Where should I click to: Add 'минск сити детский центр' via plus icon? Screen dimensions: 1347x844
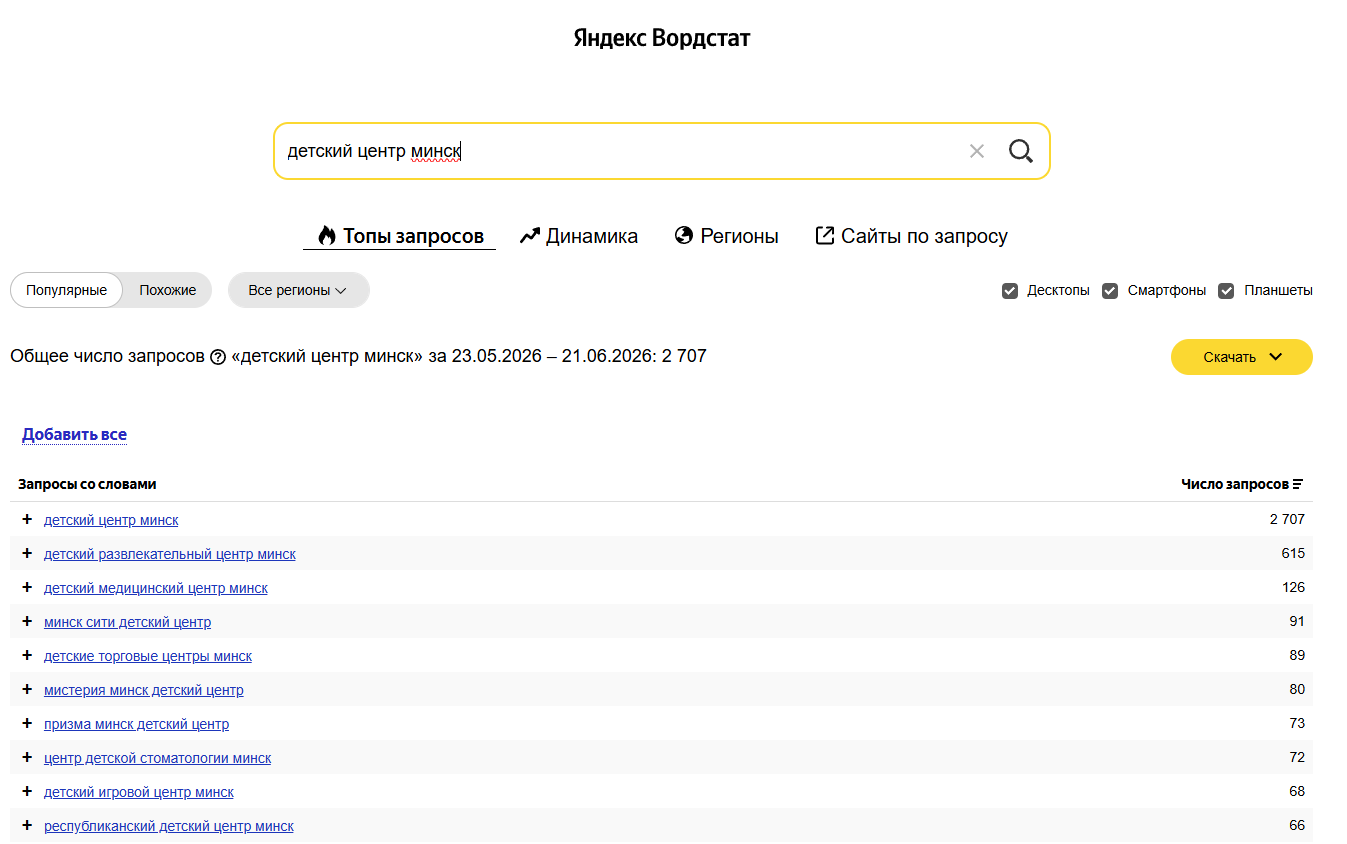(x=27, y=621)
